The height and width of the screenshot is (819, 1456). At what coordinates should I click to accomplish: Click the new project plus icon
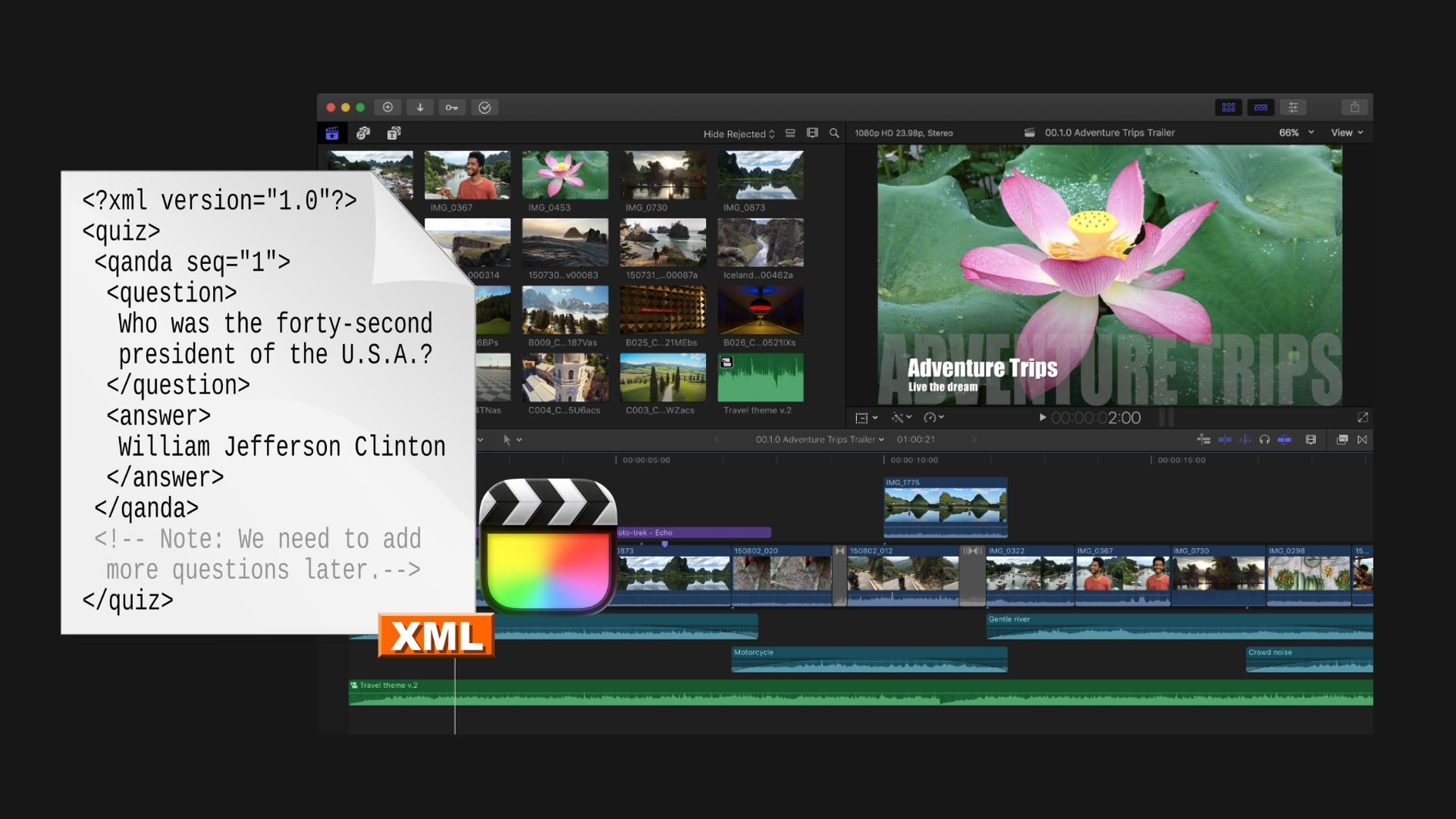(x=388, y=107)
